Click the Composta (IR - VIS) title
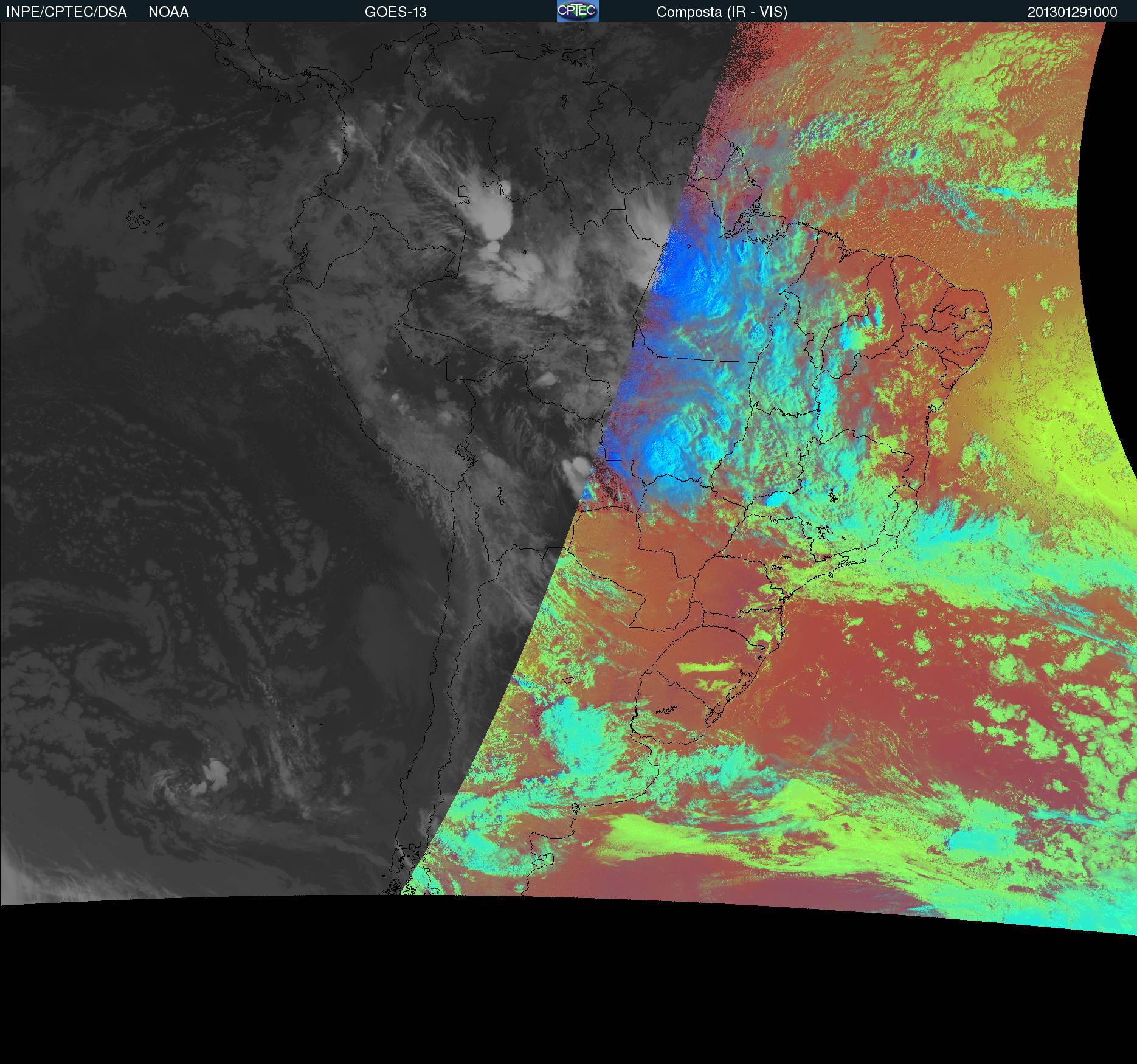Screen dimensions: 1137x1064 point(722,12)
